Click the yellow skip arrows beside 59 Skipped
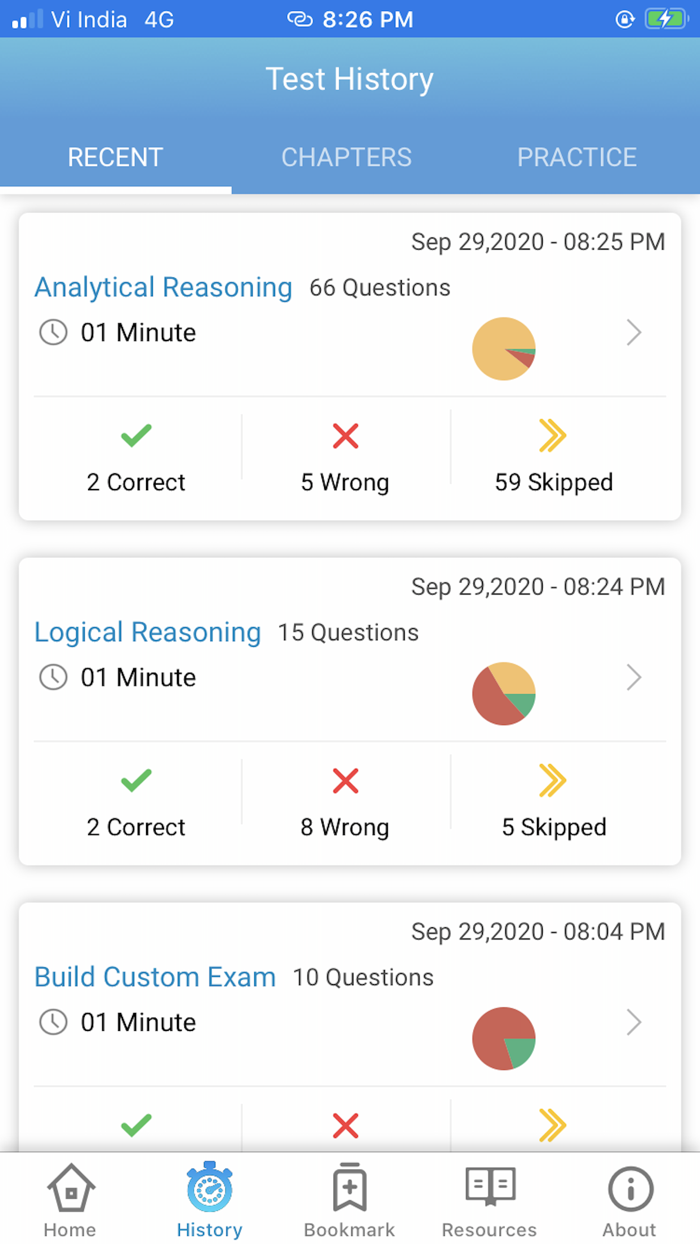 [553, 435]
